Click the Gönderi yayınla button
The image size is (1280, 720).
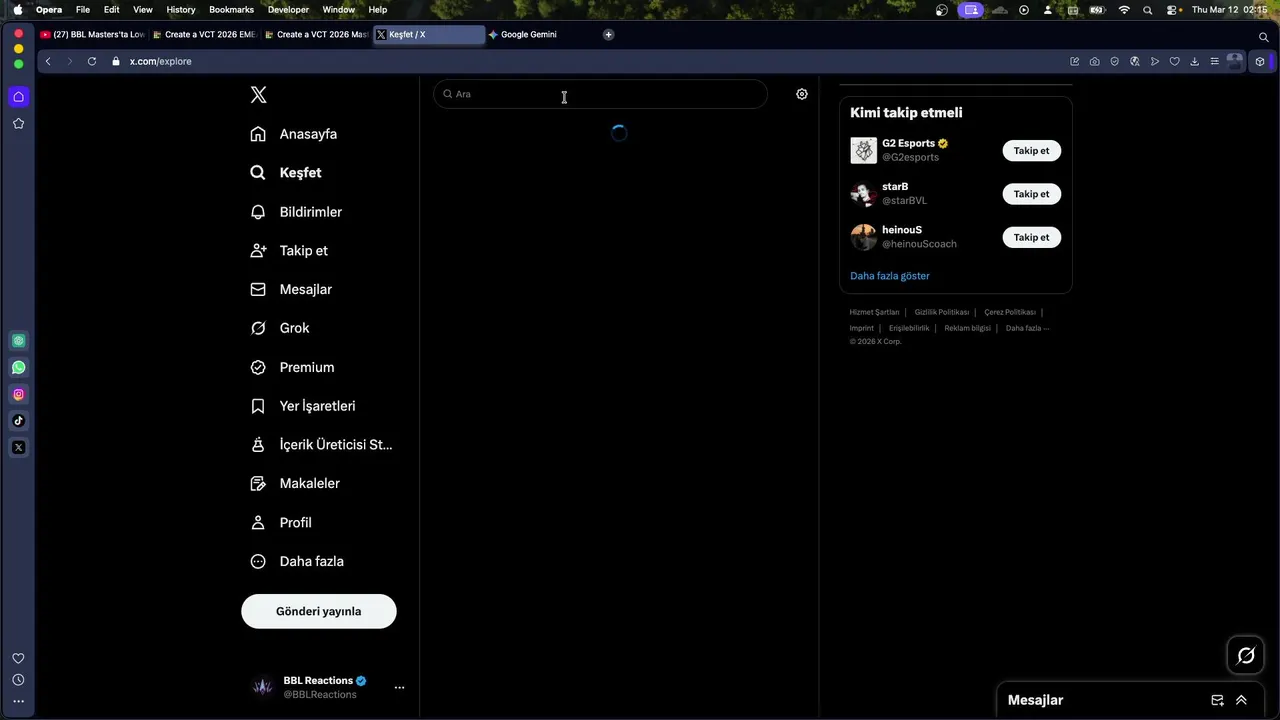pyautogui.click(x=319, y=611)
